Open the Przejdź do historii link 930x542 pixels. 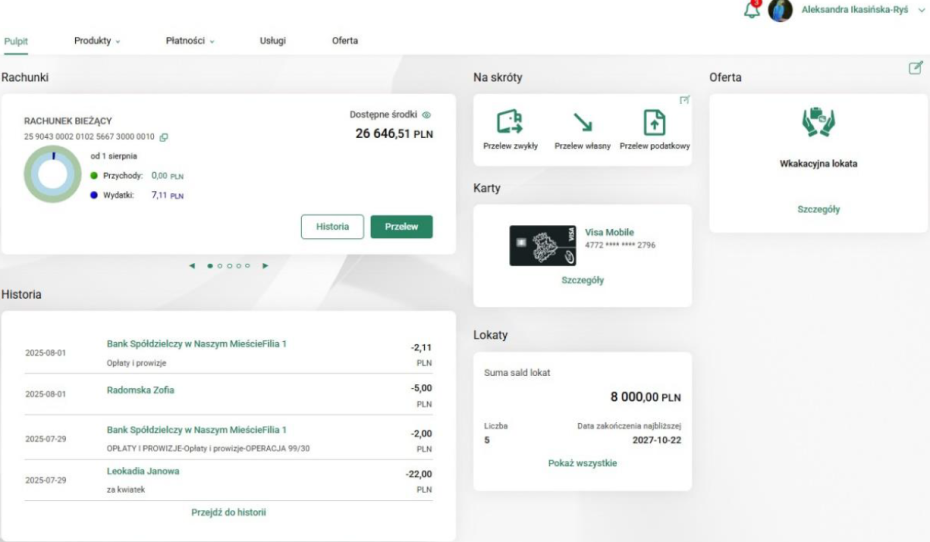click(228, 512)
